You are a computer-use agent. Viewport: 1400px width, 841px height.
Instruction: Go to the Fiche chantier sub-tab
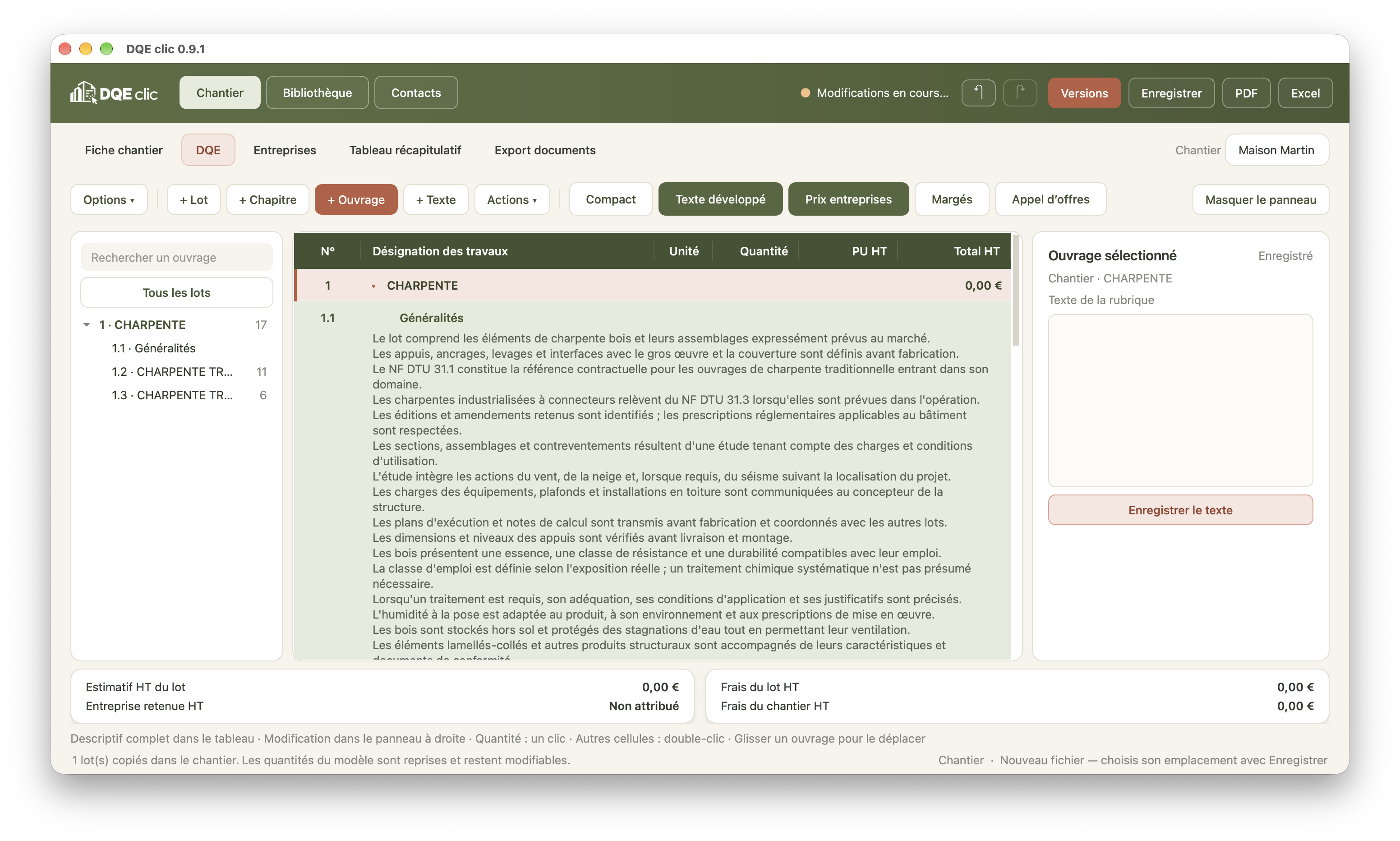(x=124, y=150)
